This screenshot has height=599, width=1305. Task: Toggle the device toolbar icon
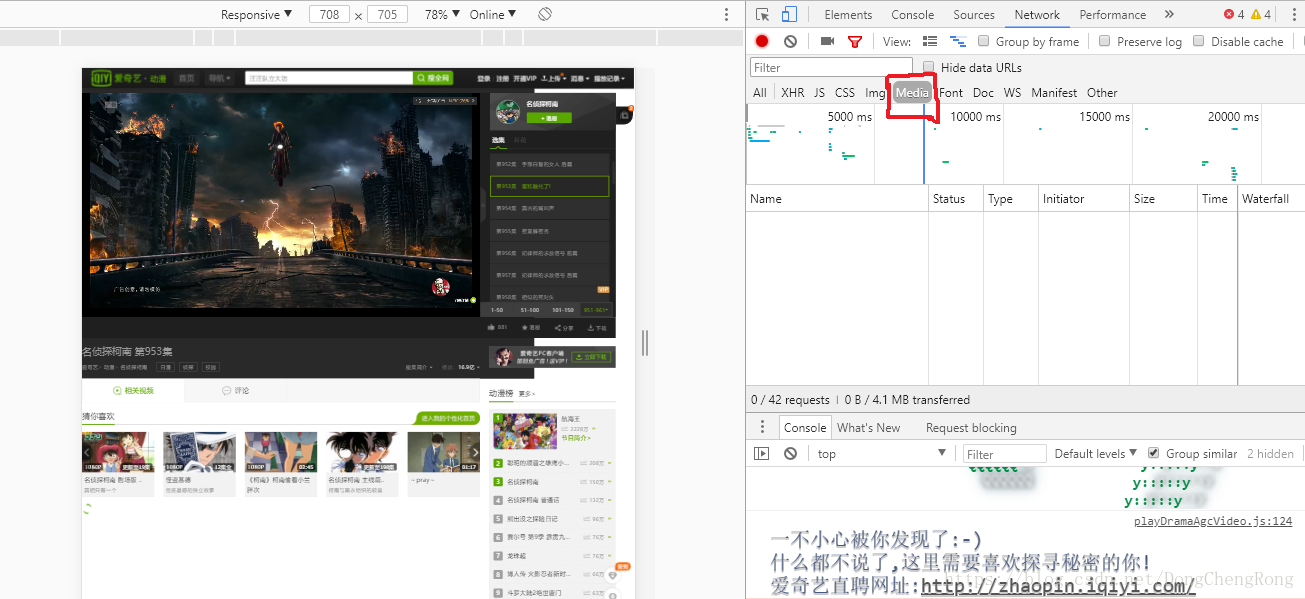point(789,15)
